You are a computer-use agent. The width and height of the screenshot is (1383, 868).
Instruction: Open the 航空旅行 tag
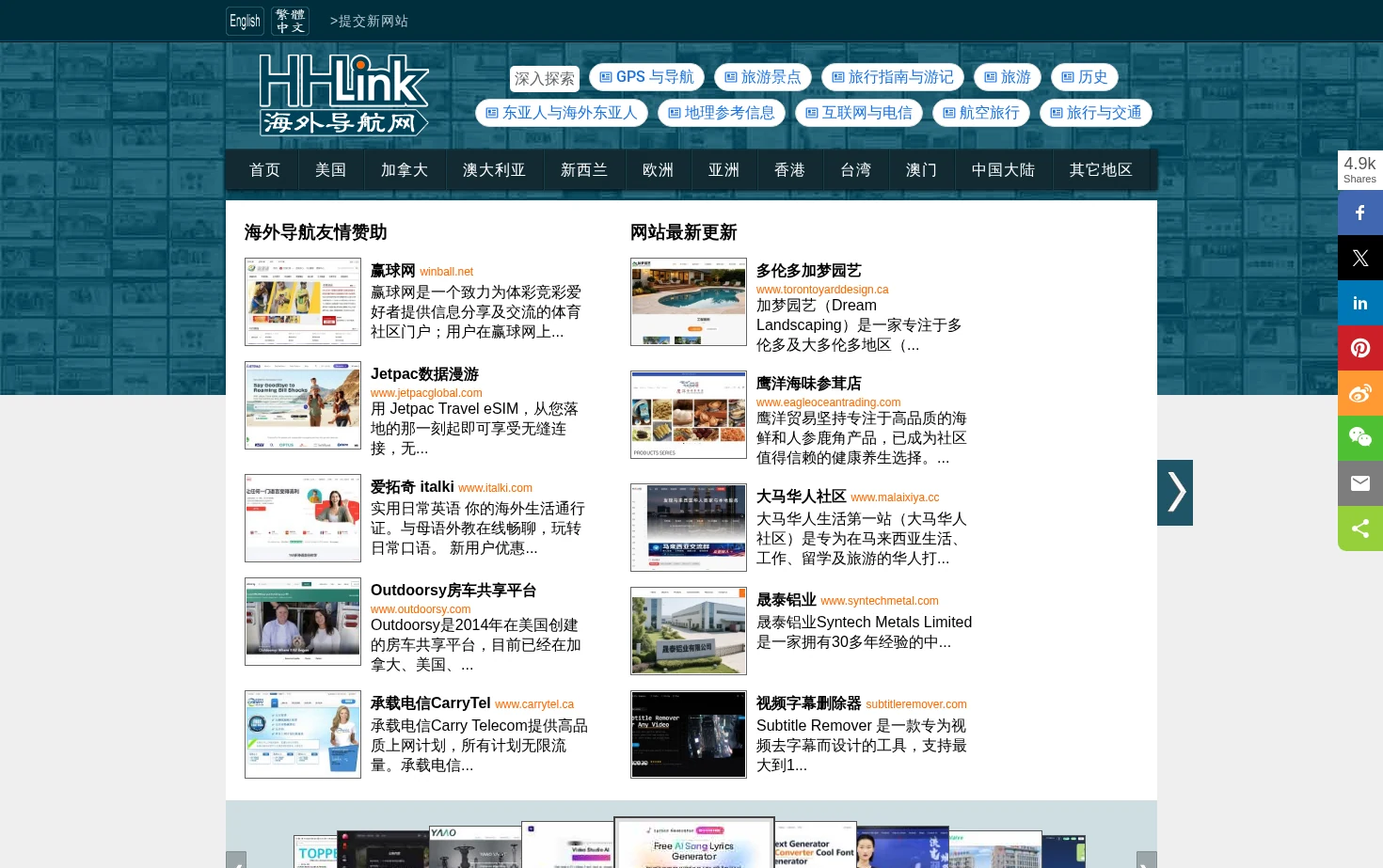(x=981, y=113)
